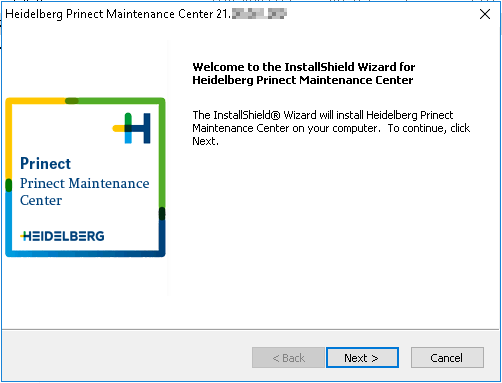Click the bold Prinect heading in the banner
This screenshot has height=383, width=502.
click(46, 164)
